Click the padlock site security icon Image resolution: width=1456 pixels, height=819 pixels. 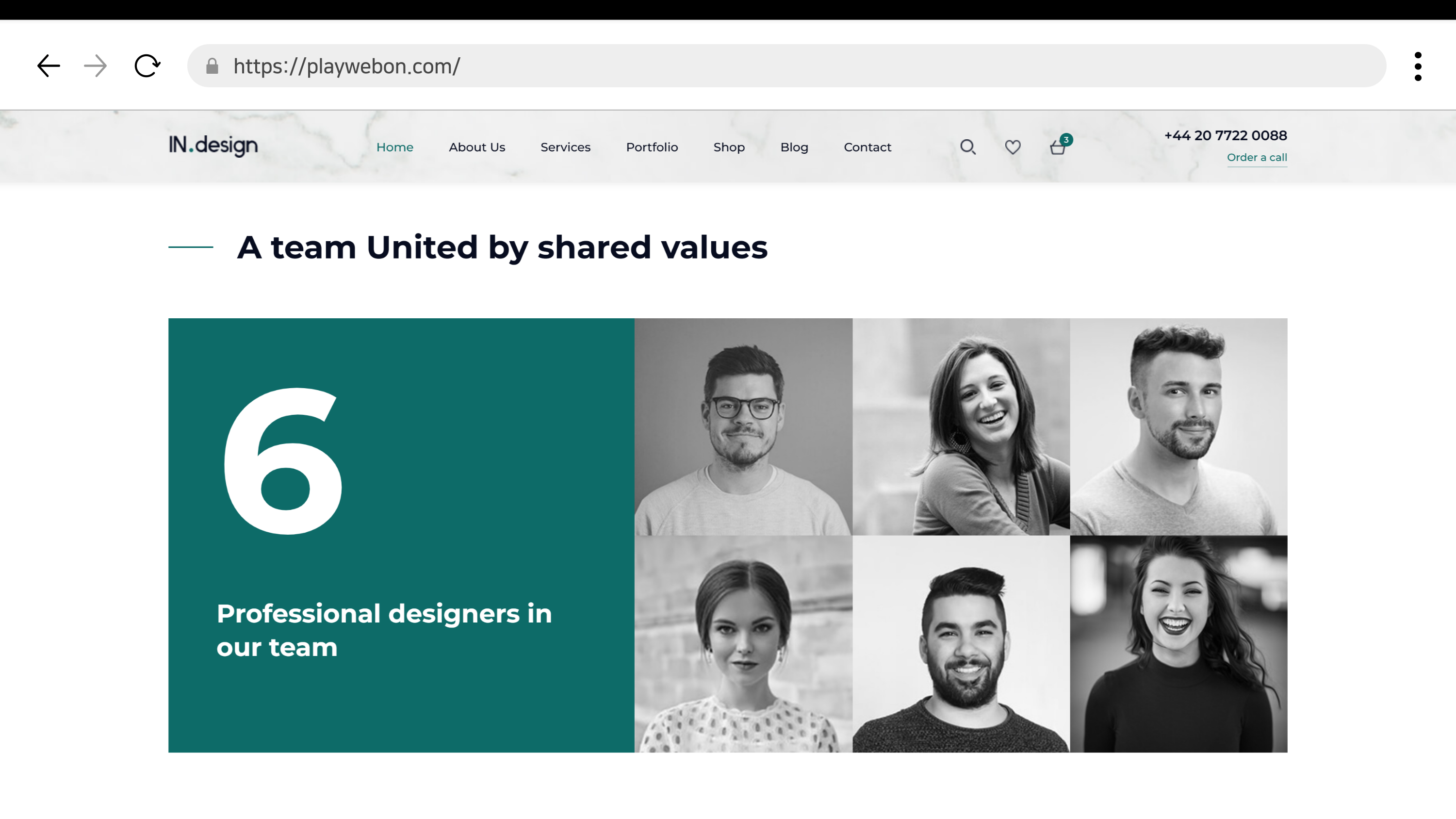click(x=212, y=66)
